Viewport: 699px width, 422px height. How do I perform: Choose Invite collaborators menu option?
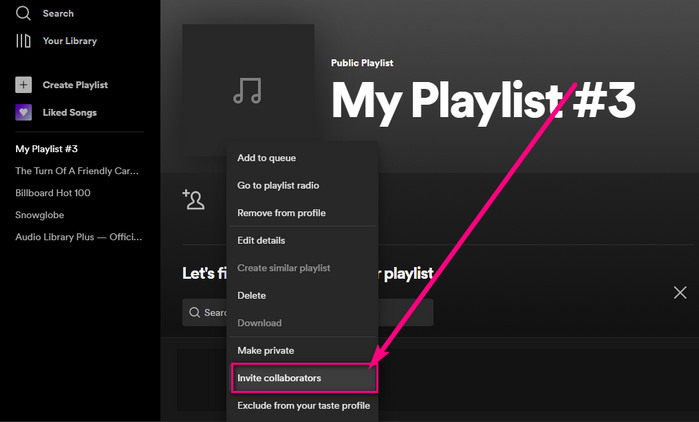(x=304, y=378)
